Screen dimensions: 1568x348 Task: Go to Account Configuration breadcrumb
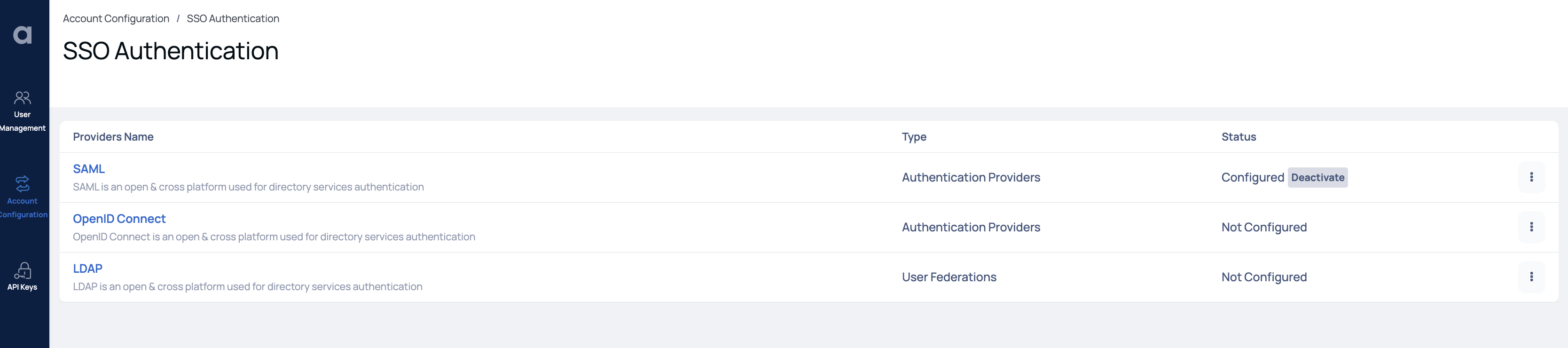click(116, 19)
